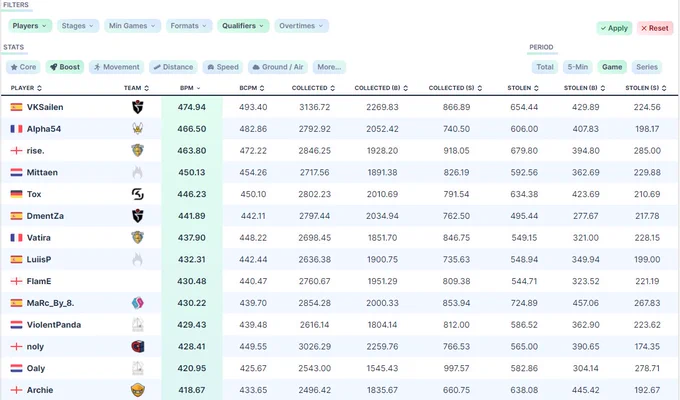Open the Stages filter dropdown
Image resolution: width=680 pixels, height=400 pixels.
pyautogui.click(x=78, y=26)
